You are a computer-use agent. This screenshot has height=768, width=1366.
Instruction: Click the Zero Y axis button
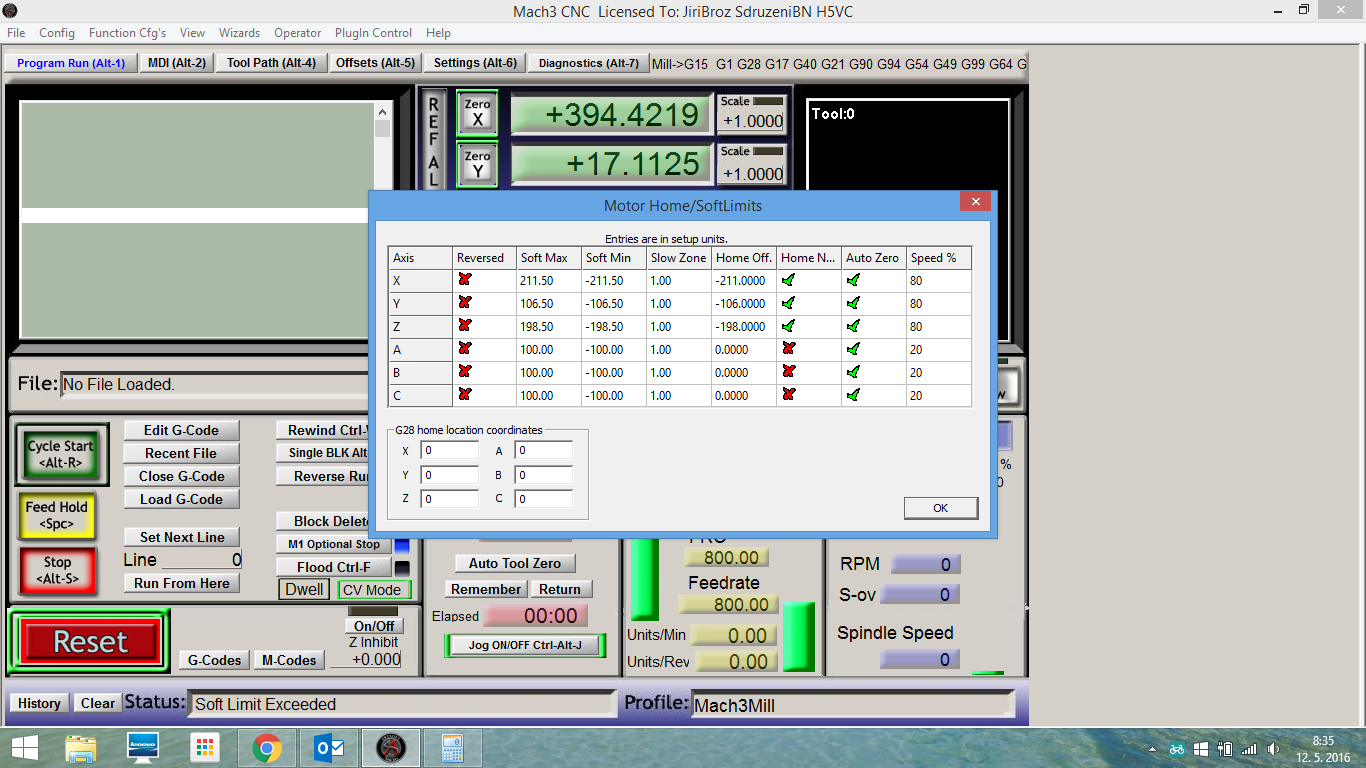(477, 164)
